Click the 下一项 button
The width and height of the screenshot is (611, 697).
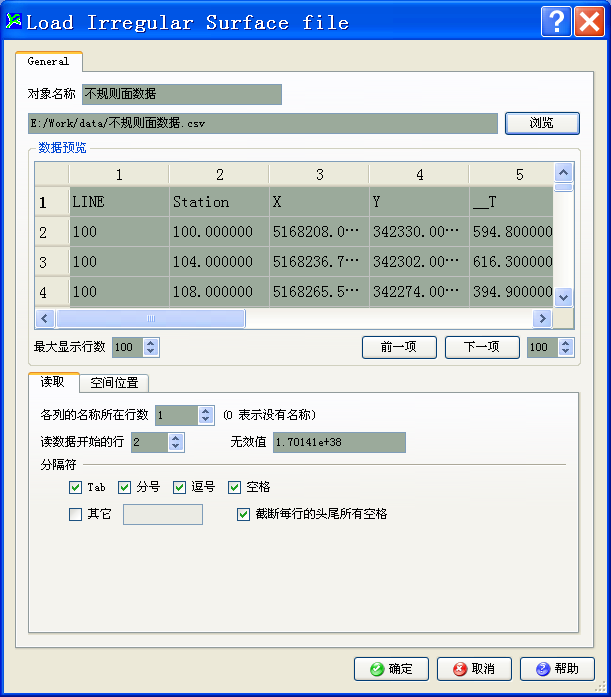482,347
